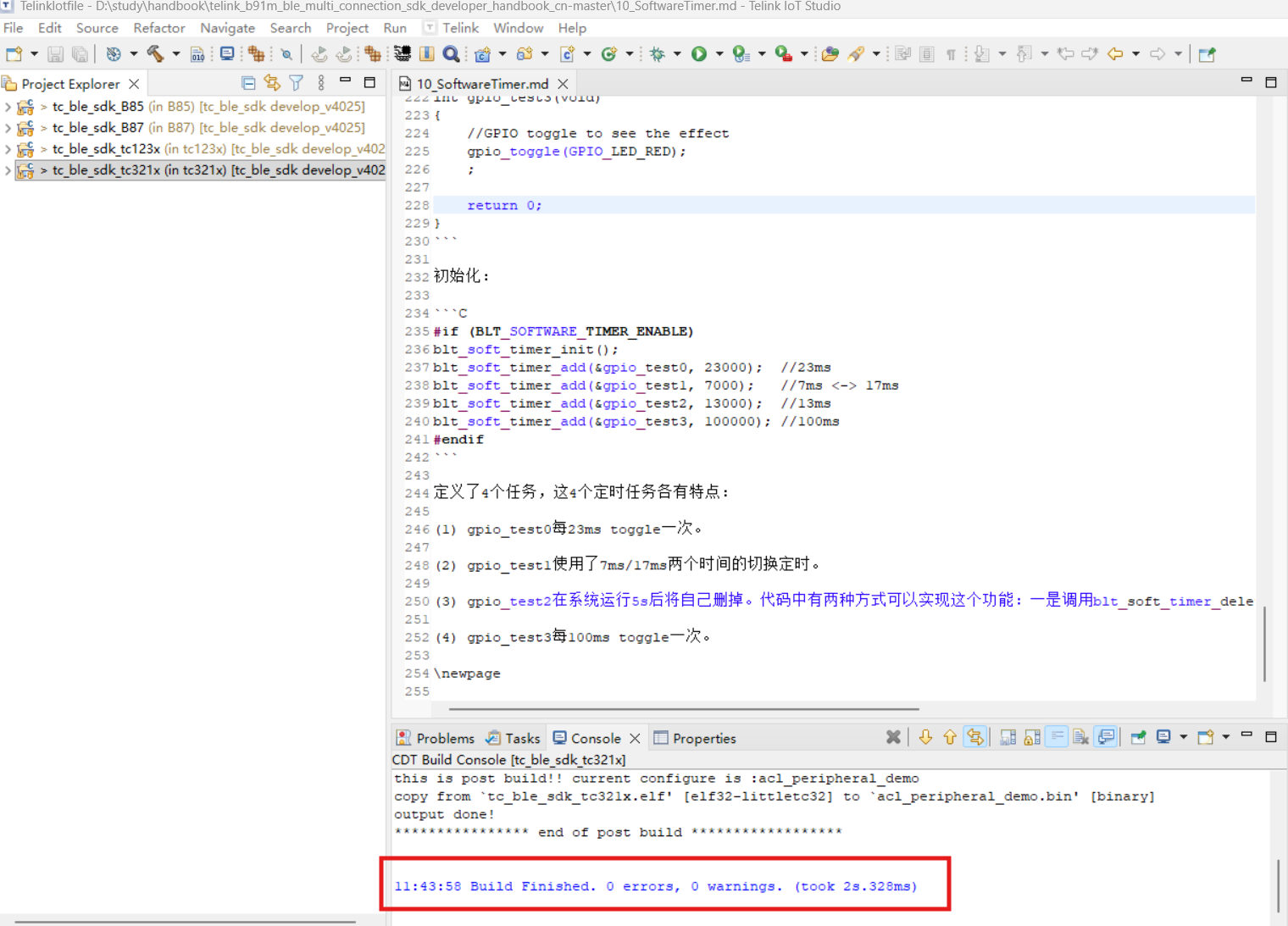Go back with the yellow left arrow
This screenshot has height=926, width=1288.
click(1115, 54)
